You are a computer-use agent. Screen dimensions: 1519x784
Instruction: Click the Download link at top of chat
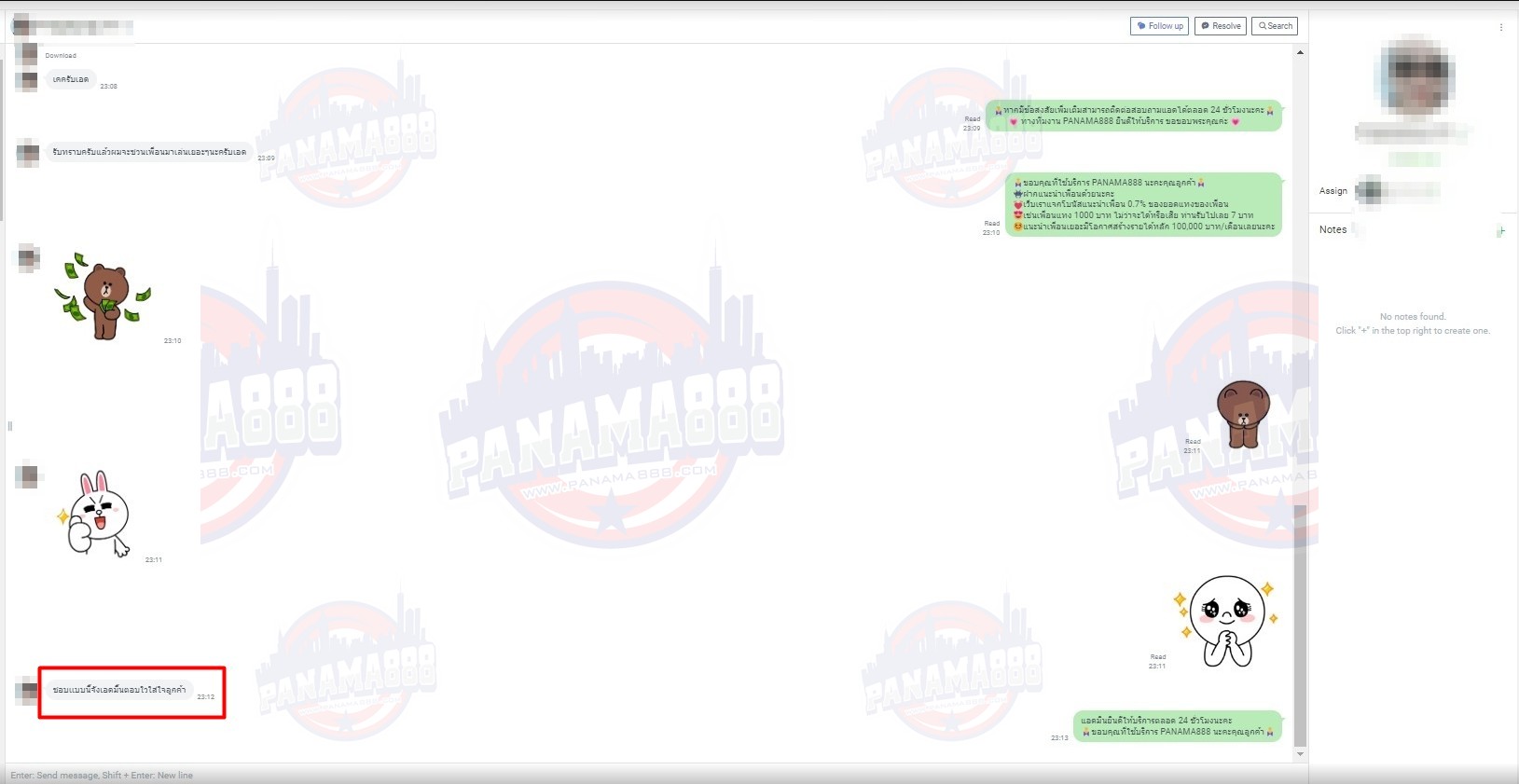[61, 56]
